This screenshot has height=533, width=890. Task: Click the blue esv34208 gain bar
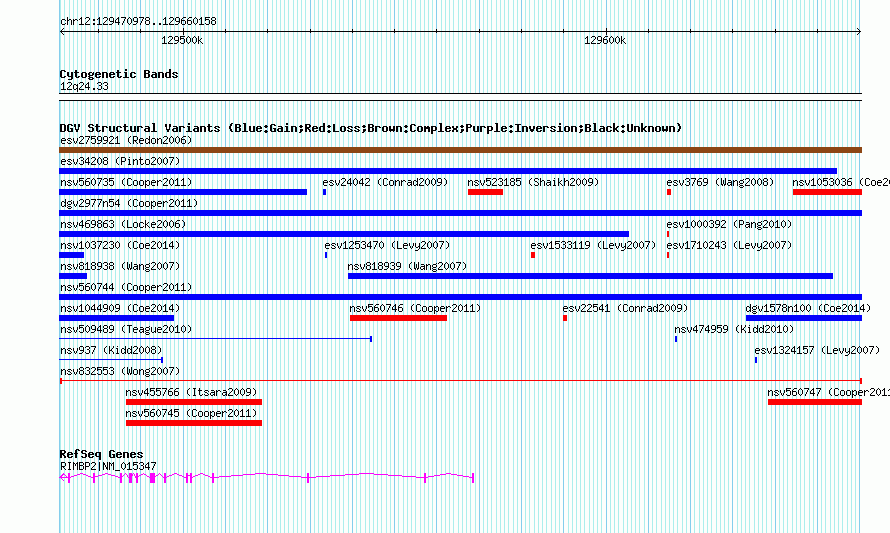(x=448, y=171)
